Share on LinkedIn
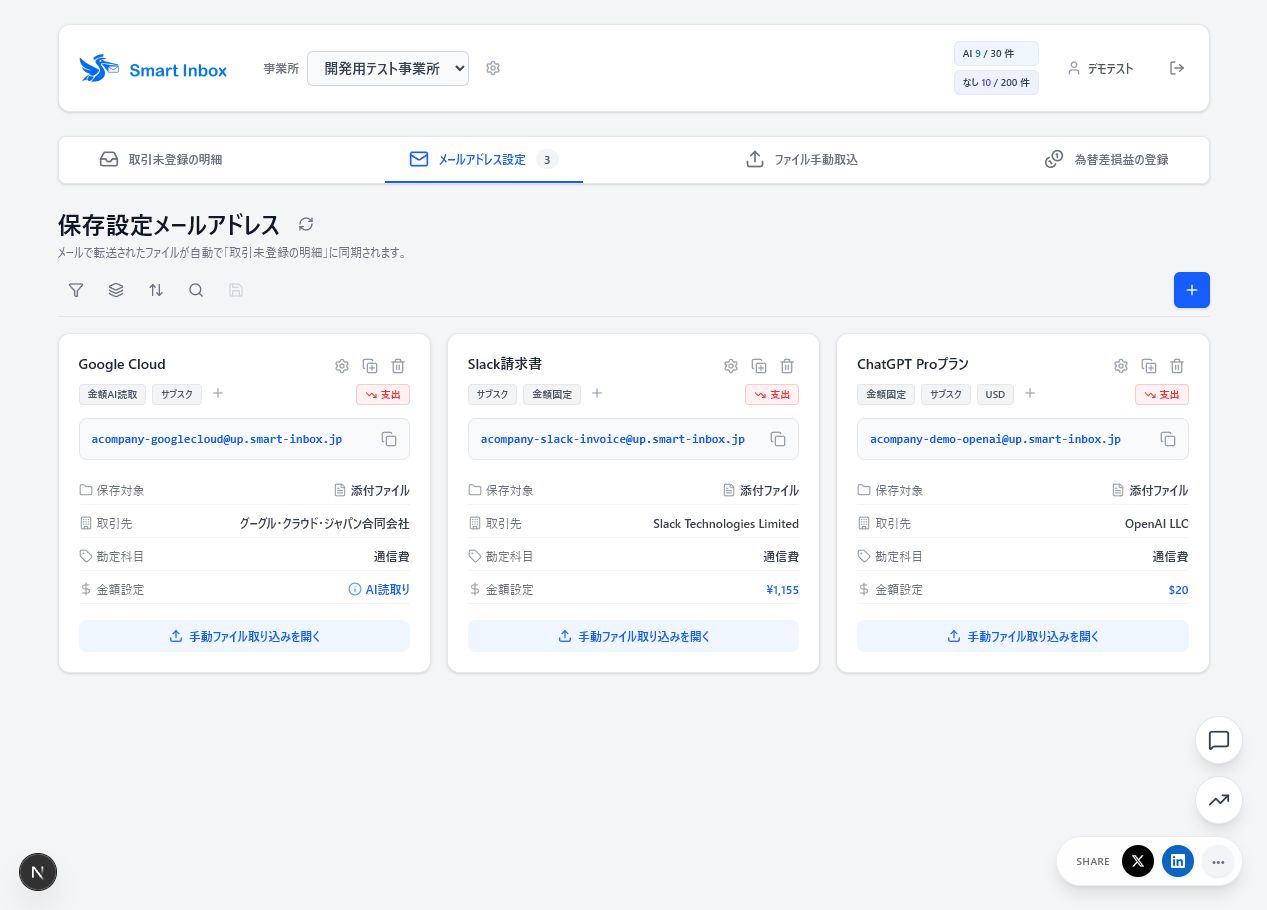The width and height of the screenshot is (1267, 910). [1178, 861]
